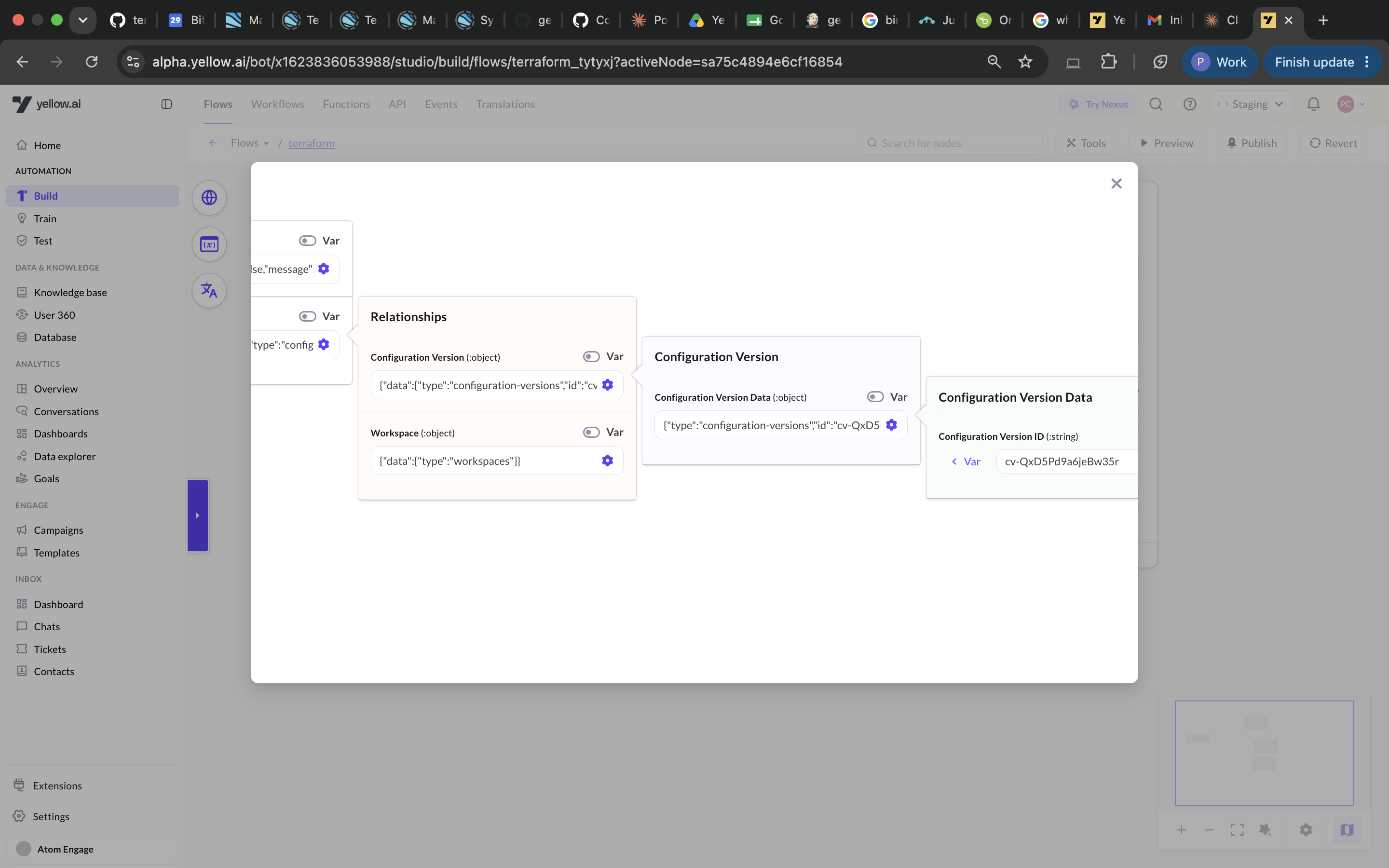Screen dimensions: 1389x868
Task: Click the Configuration Version ID string field
Action: pyautogui.click(x=1067, y=461)
